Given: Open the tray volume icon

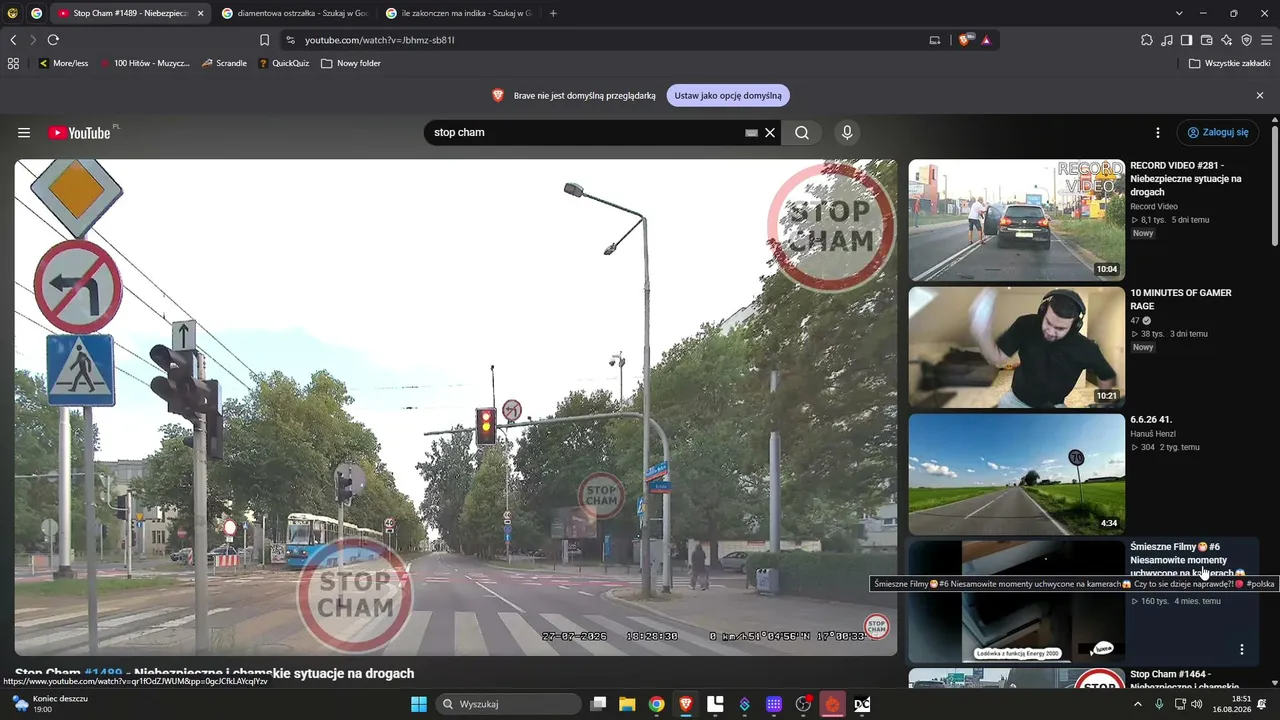Looking at the screenshot, I should tap(1197, 704).
